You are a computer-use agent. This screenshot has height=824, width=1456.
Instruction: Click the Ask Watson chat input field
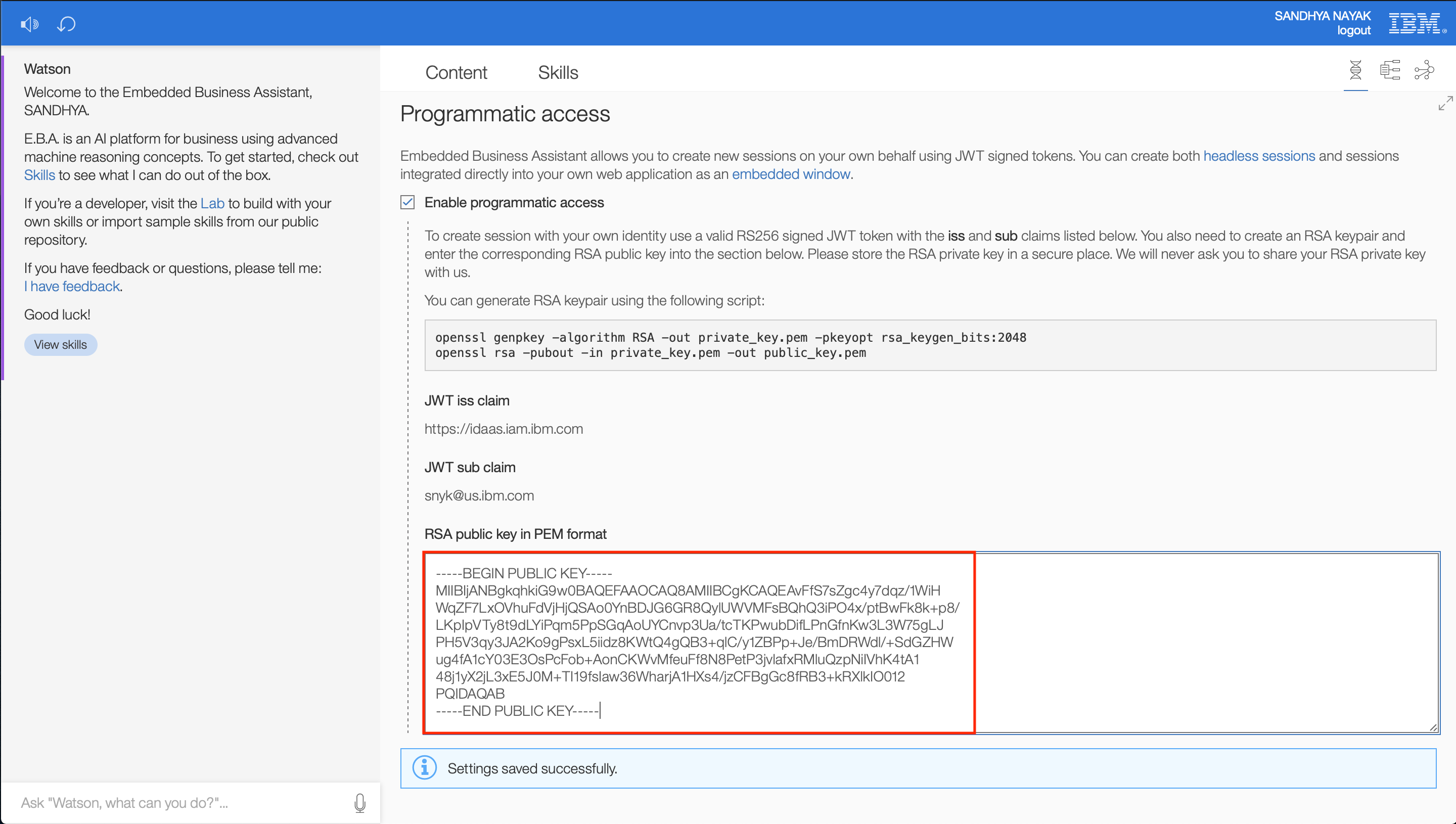[181, 802]
